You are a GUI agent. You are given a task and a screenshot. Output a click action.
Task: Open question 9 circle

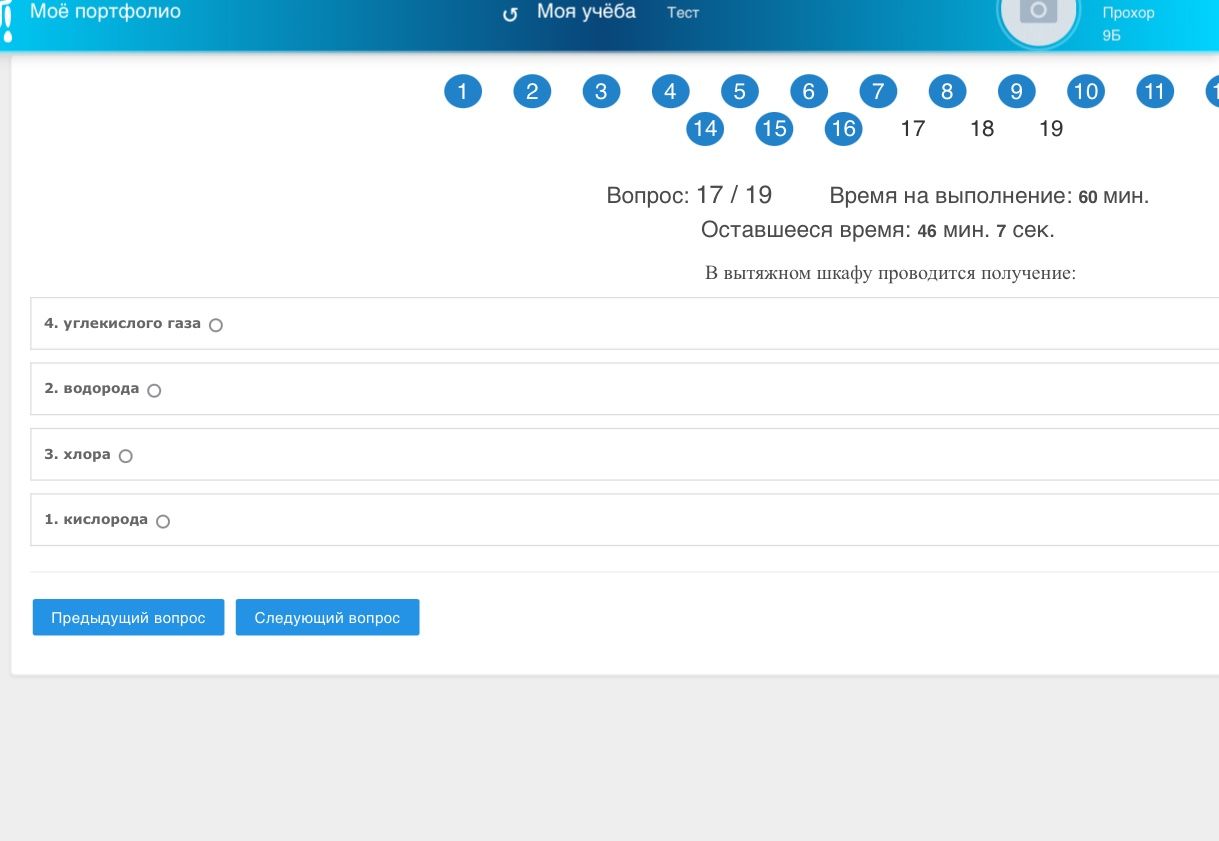pos(1016,92)
